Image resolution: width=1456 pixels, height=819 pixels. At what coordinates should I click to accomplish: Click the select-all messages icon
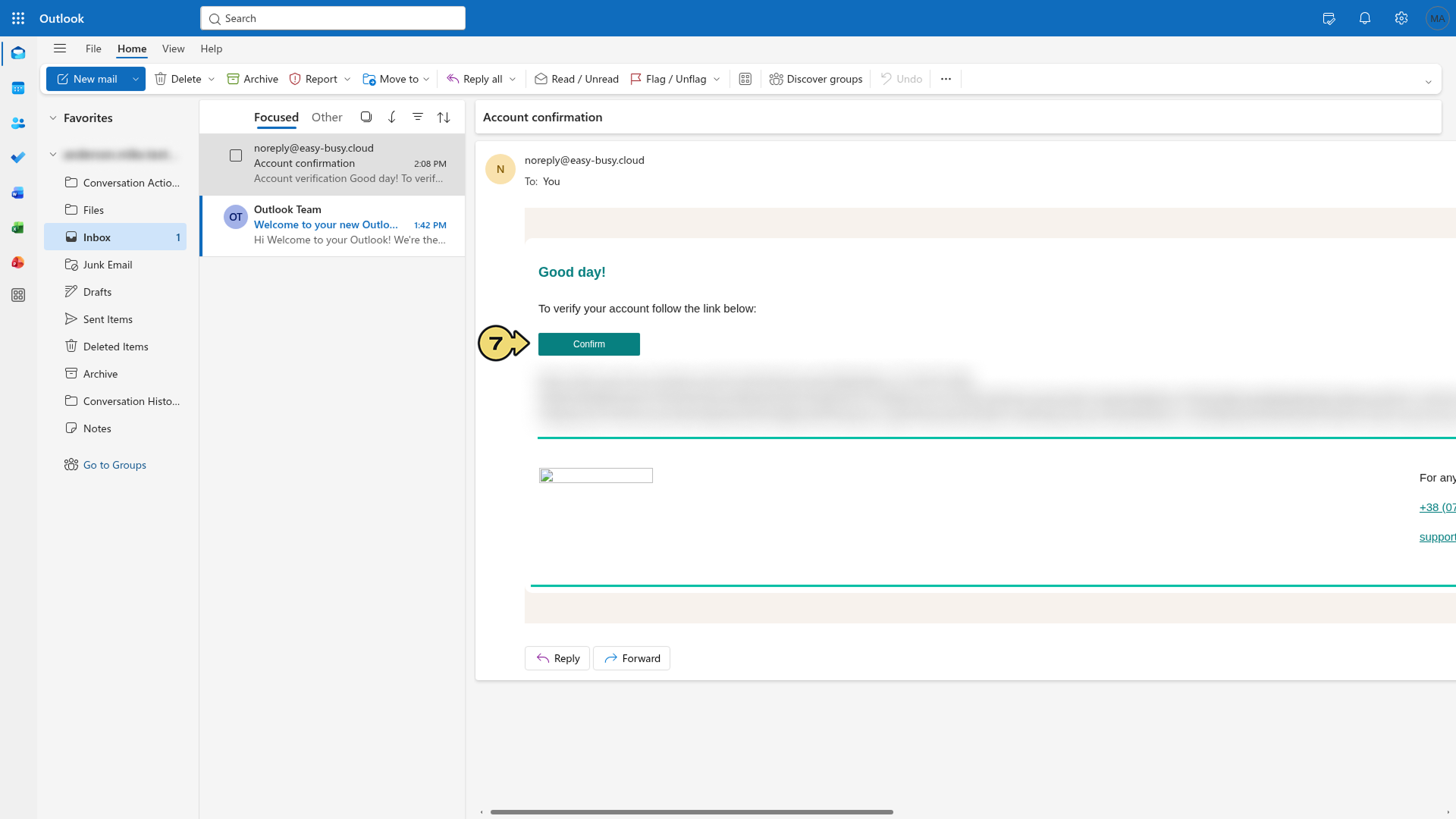tap(366, 117)
